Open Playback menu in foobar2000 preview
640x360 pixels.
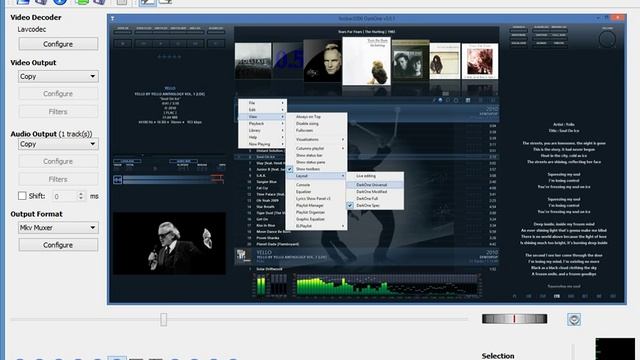pos(262,124)
